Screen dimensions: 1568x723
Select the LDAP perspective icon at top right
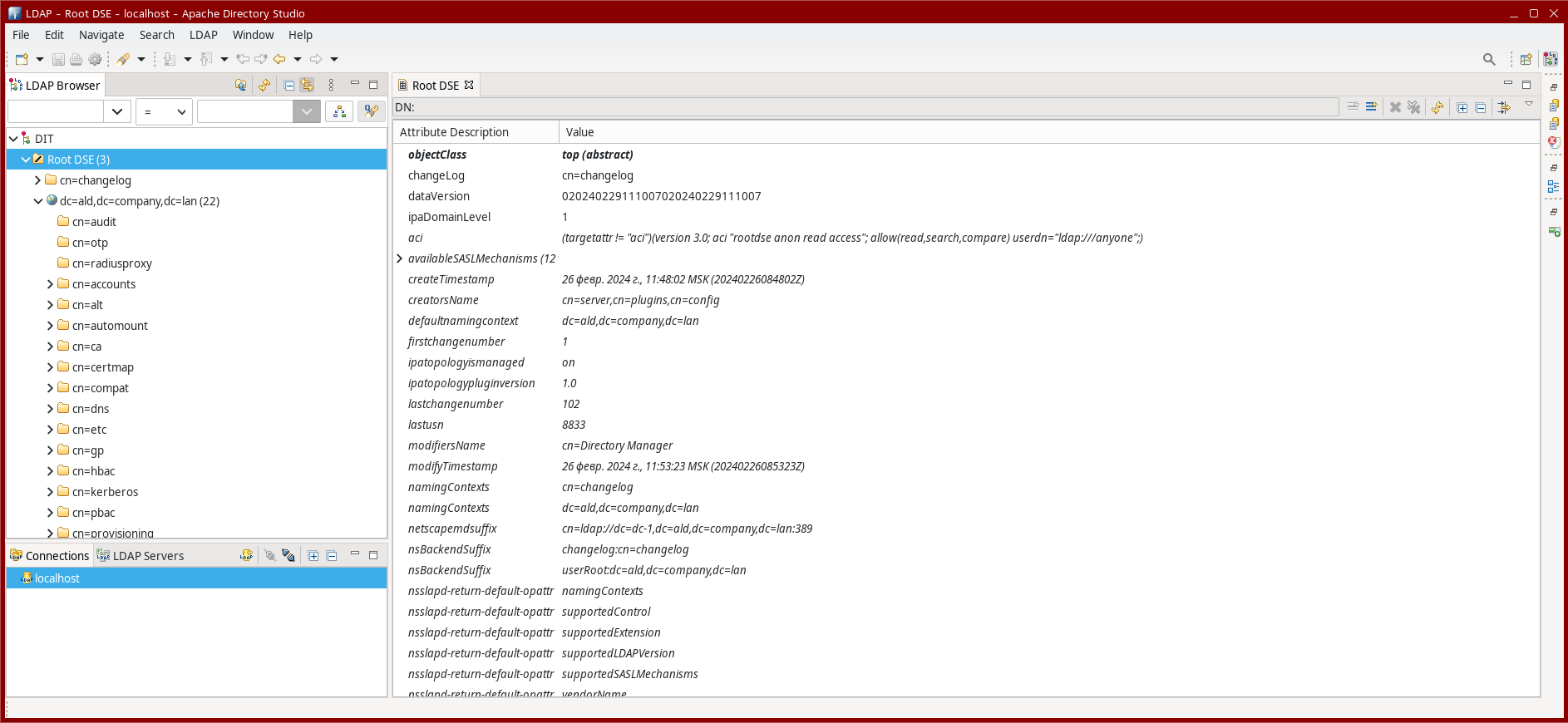[x=1551, y=59]
